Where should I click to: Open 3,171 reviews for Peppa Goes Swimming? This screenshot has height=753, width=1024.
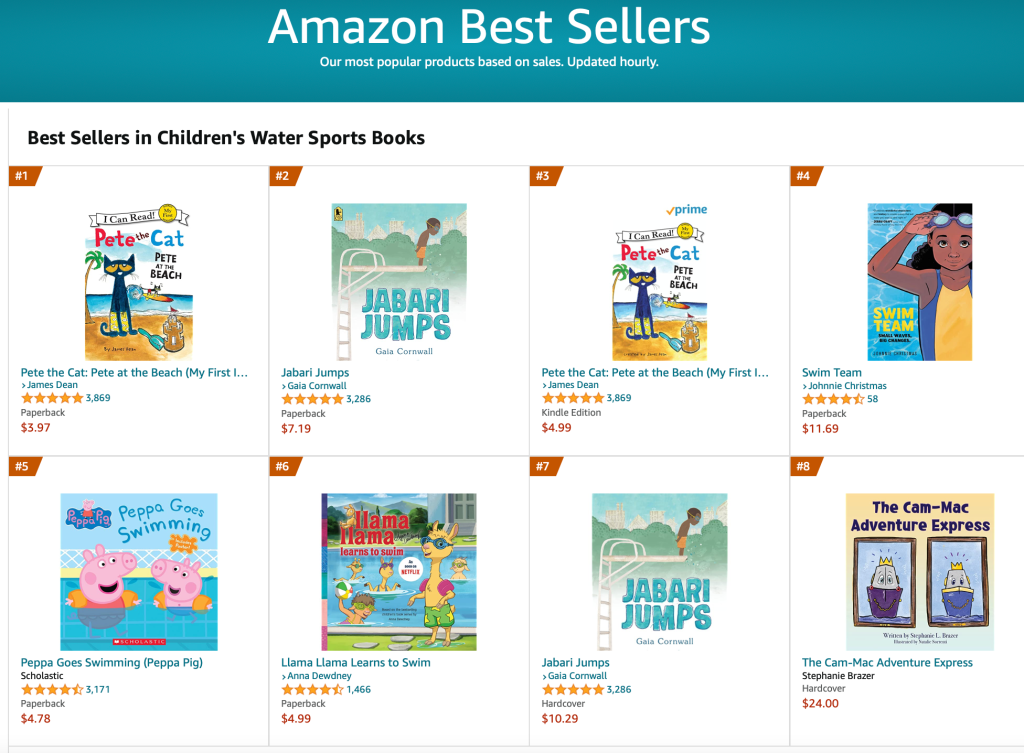pyautogui.click(x=98, y=689)
